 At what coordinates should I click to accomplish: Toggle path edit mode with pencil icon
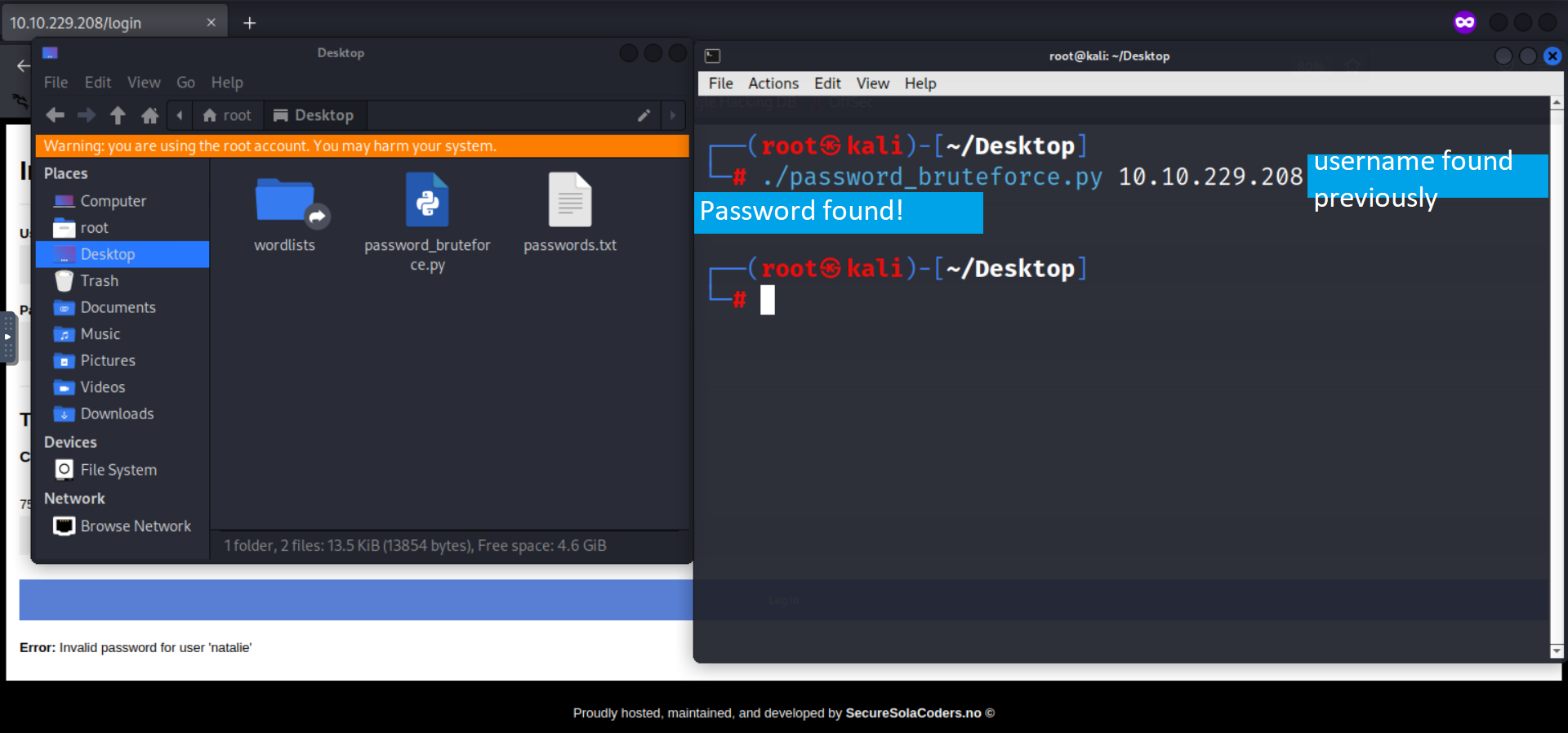644,115
